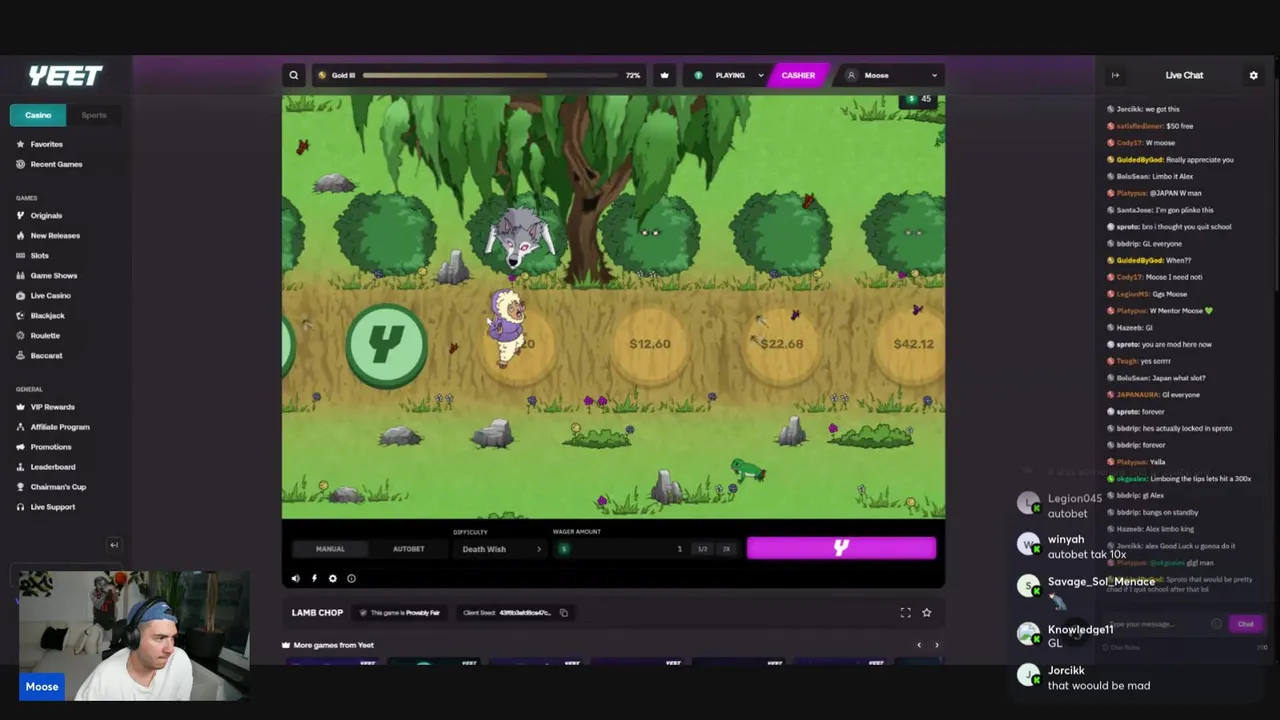Enable turbo mode lightning icon

point(314,578)
